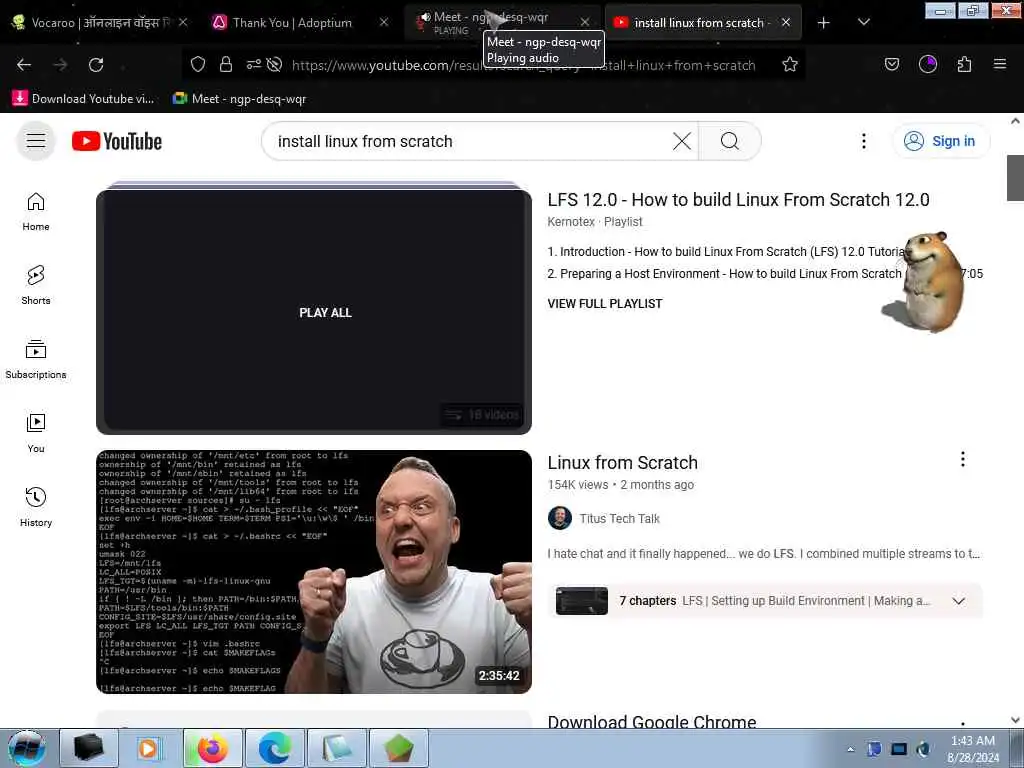Open the Windows Start button

pyautogui.click(x=27, y=748)
